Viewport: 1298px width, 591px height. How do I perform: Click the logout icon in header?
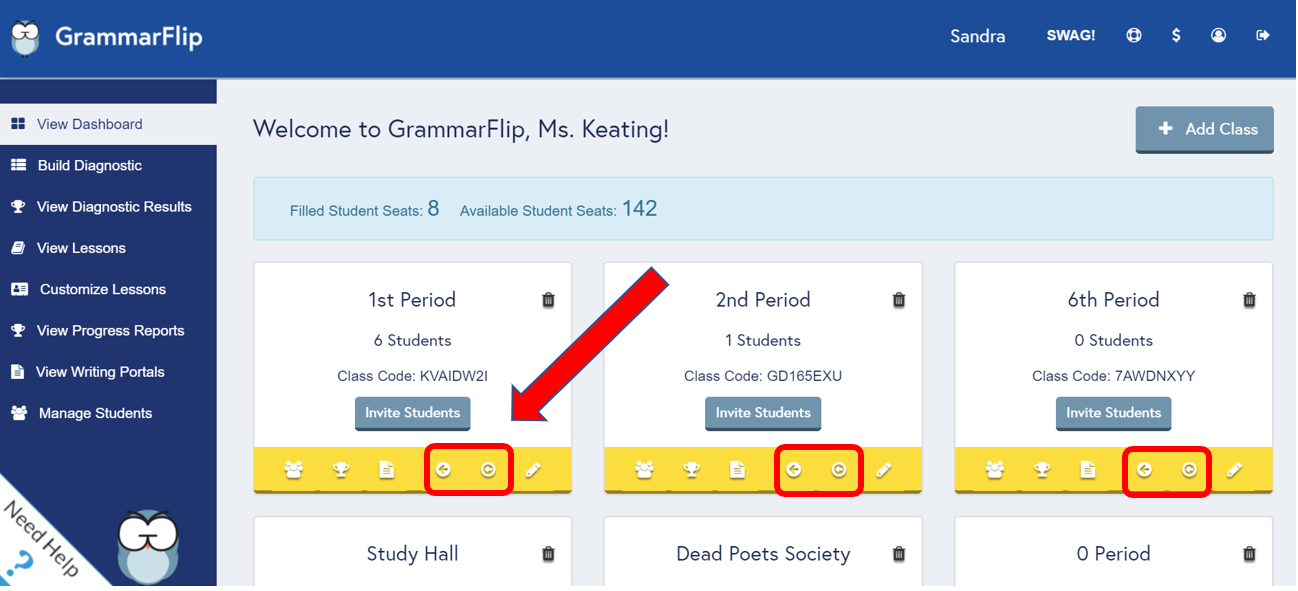1263,35
